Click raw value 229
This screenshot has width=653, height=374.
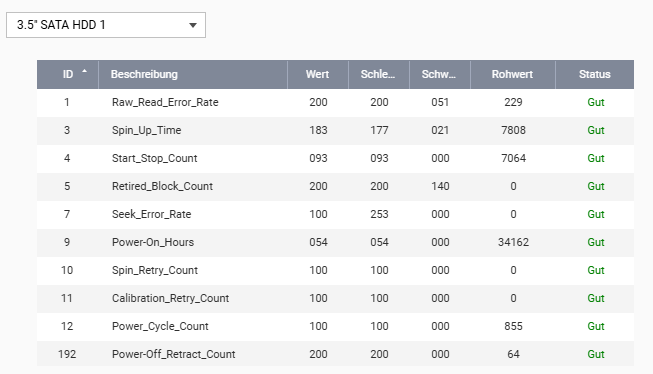tap(513, 102)
